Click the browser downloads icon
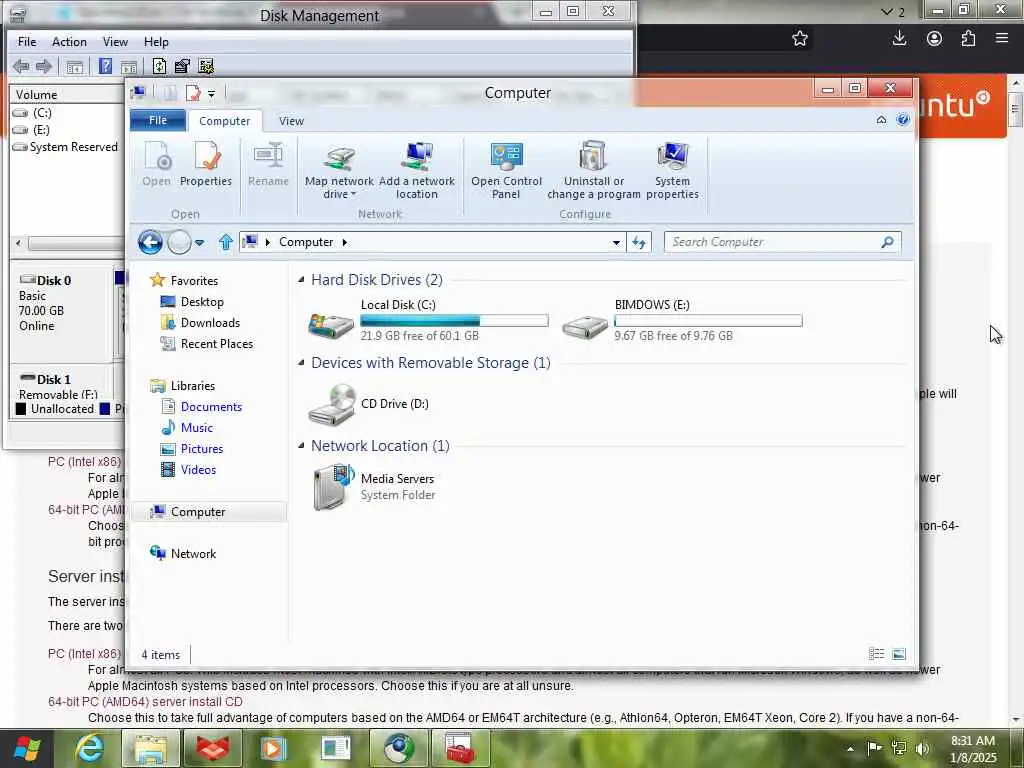Image resolution: width=1024 pixels, height=768 pixels. [x=899, y=39]
